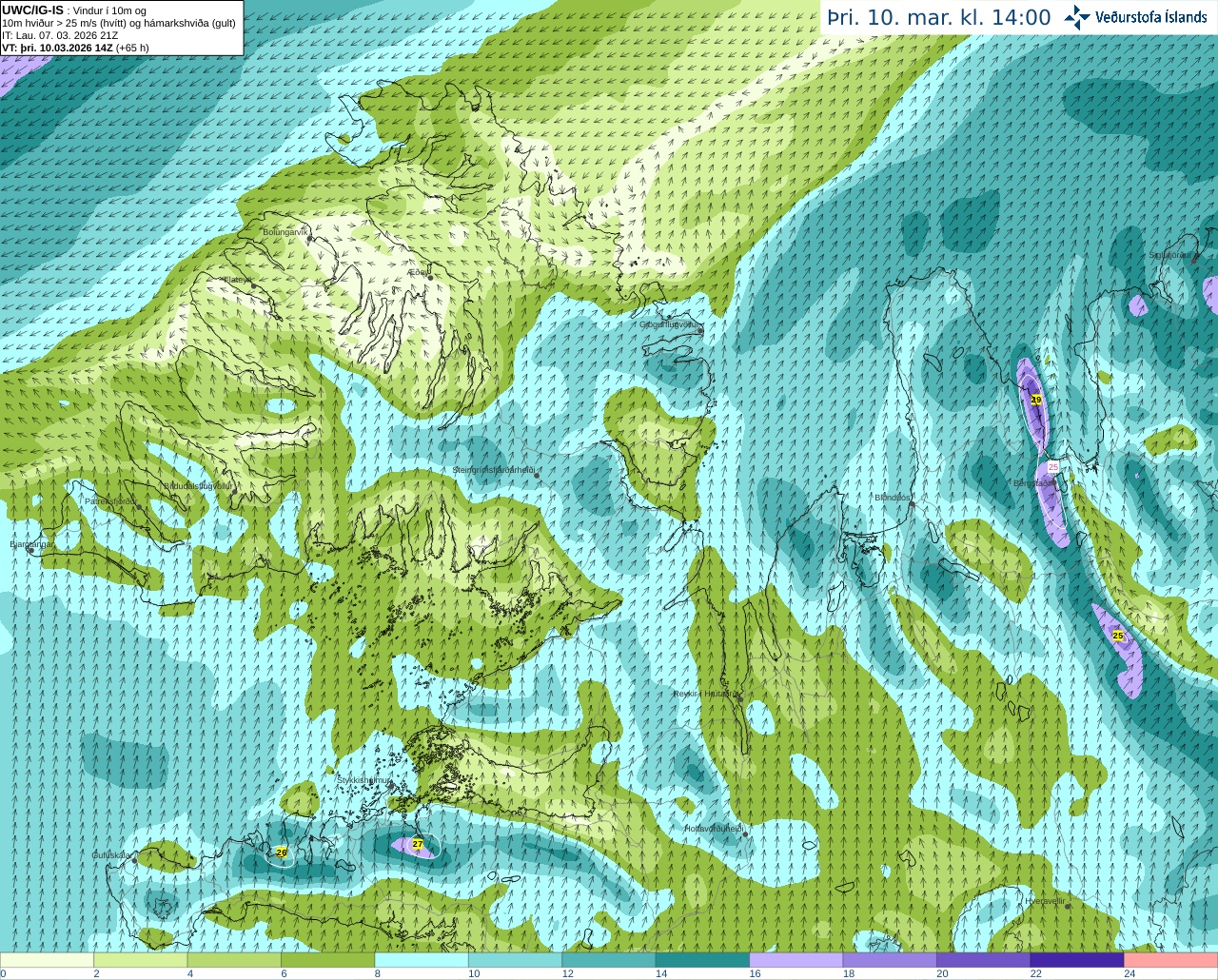Viewport: 1218px width, 980px height.
Task: Click the Æðey place label
Action: coord(419,272)
